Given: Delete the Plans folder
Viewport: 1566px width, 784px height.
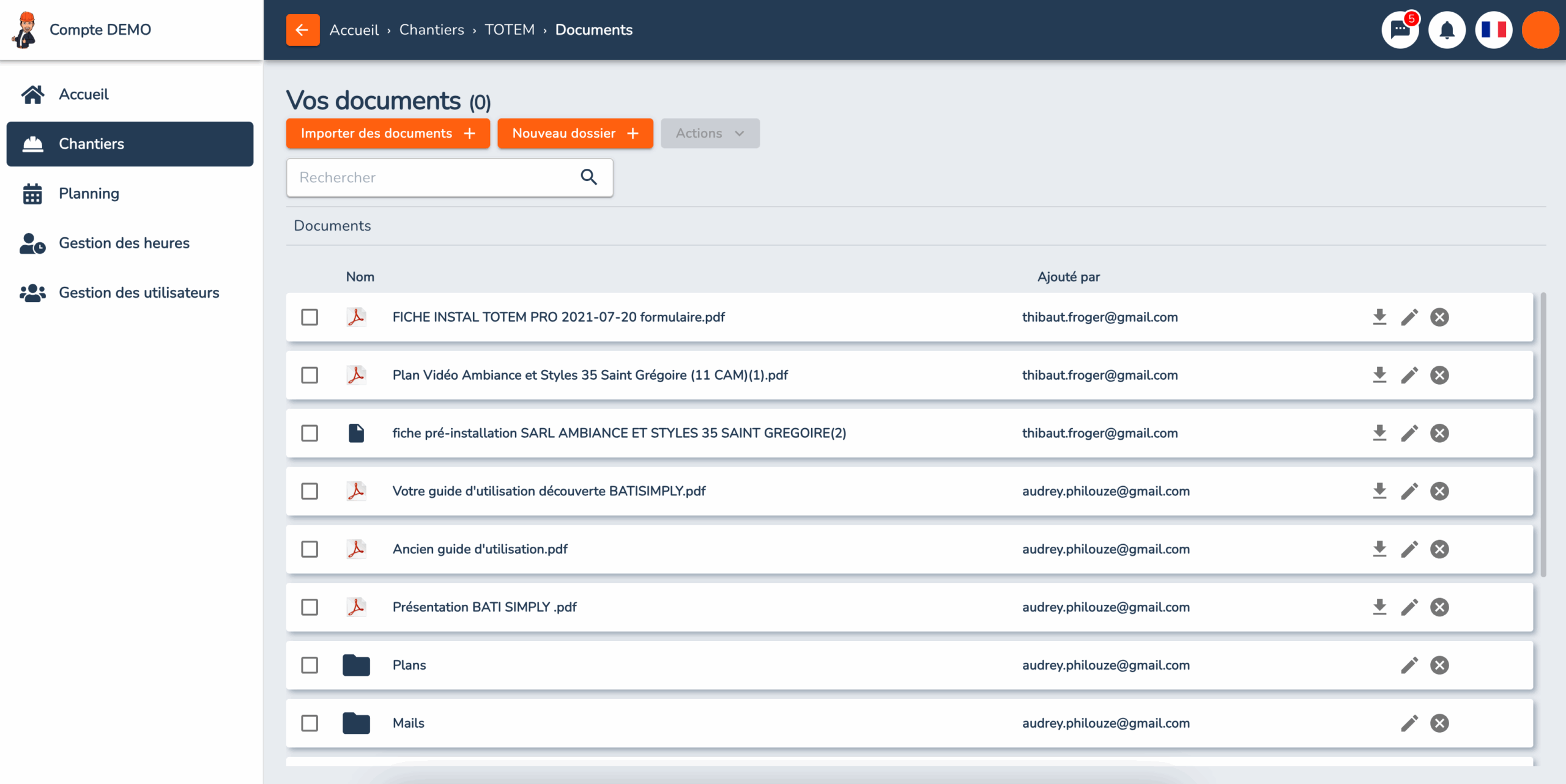Looking at the screenshot, I should coord(1439,665).
